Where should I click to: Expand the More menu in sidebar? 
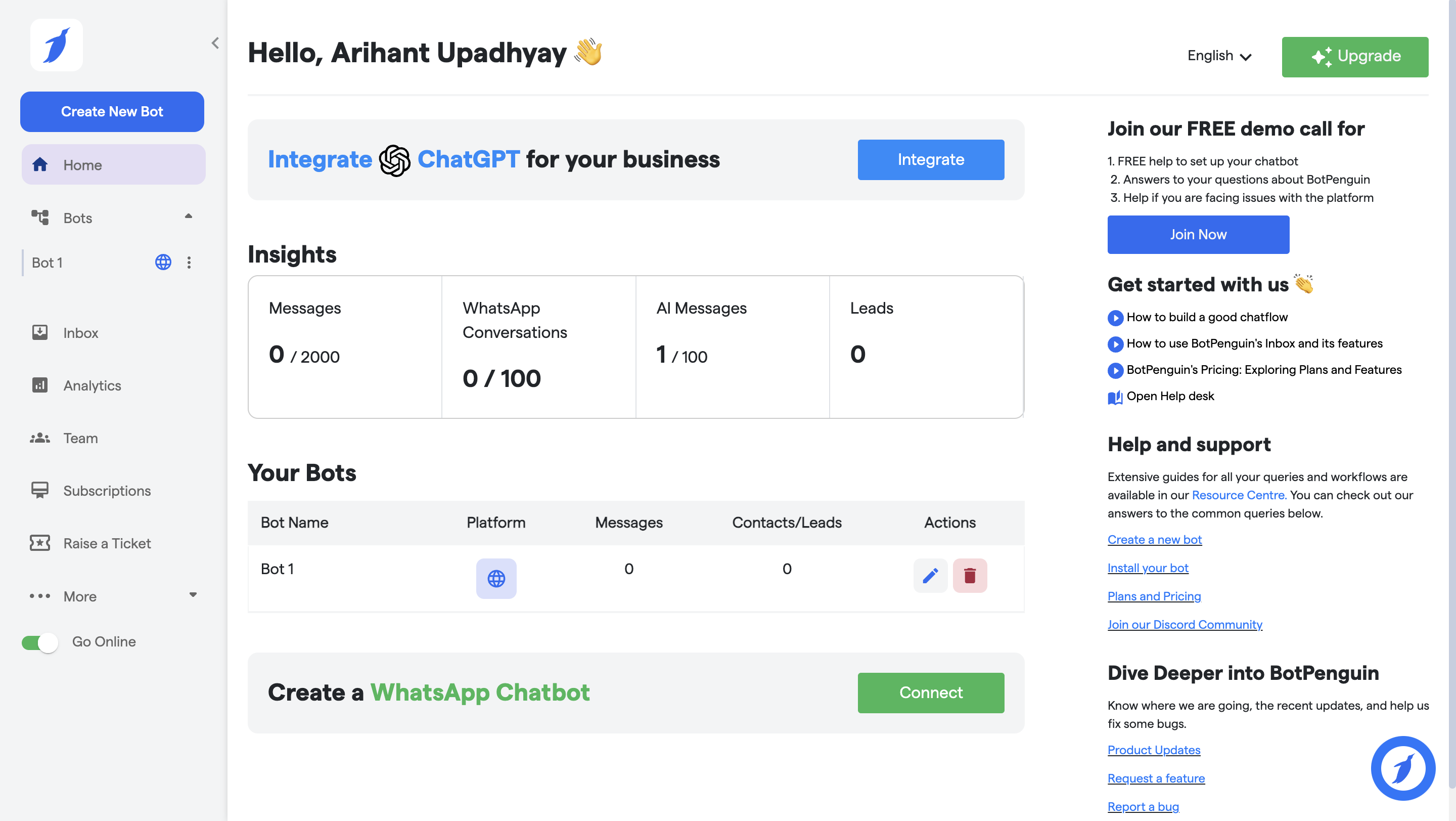pos(193,595)
